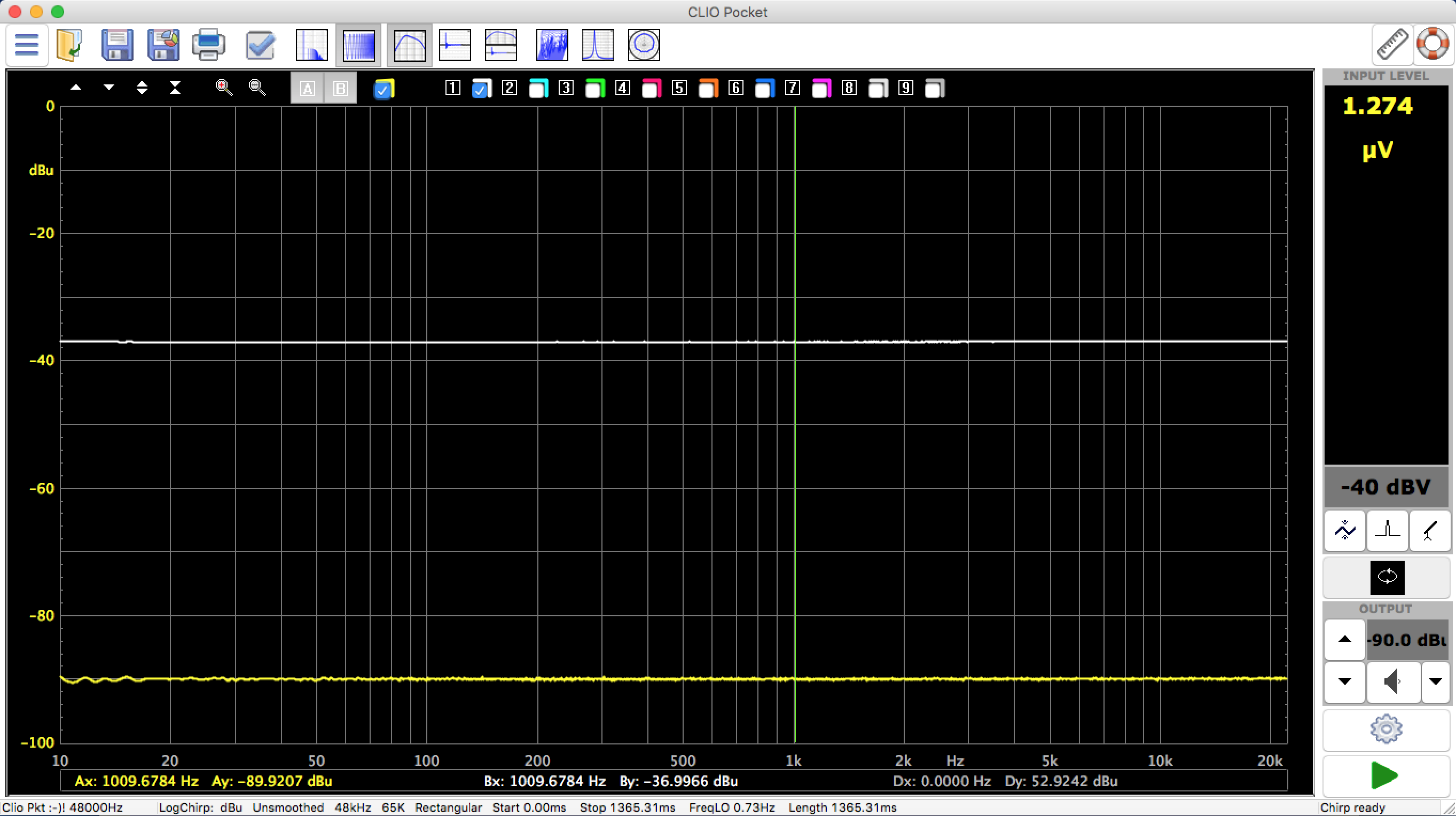Enable the pink overlay 4 checkbox

[x=651, y=89]
